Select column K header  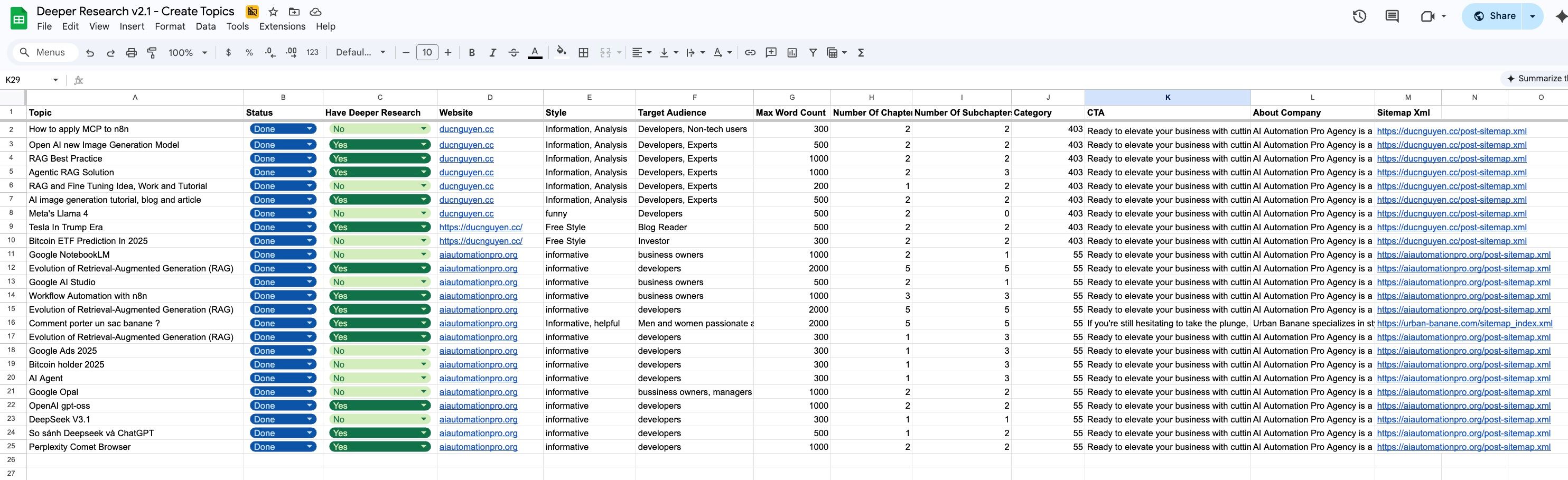click(x=1168, y=97)
